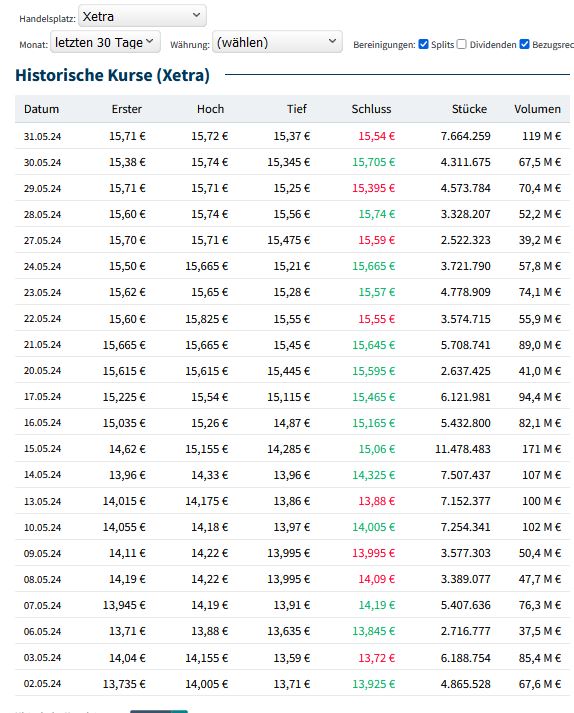Click the Schluss column header
Image resolution: width=574 pixels, height=713 pixels.
tap(371, 109)
